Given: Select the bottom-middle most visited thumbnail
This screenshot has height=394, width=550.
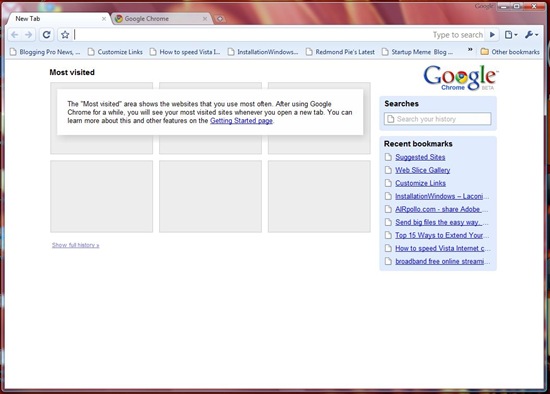Looking at the screenshot, I should tap(210, 196).
